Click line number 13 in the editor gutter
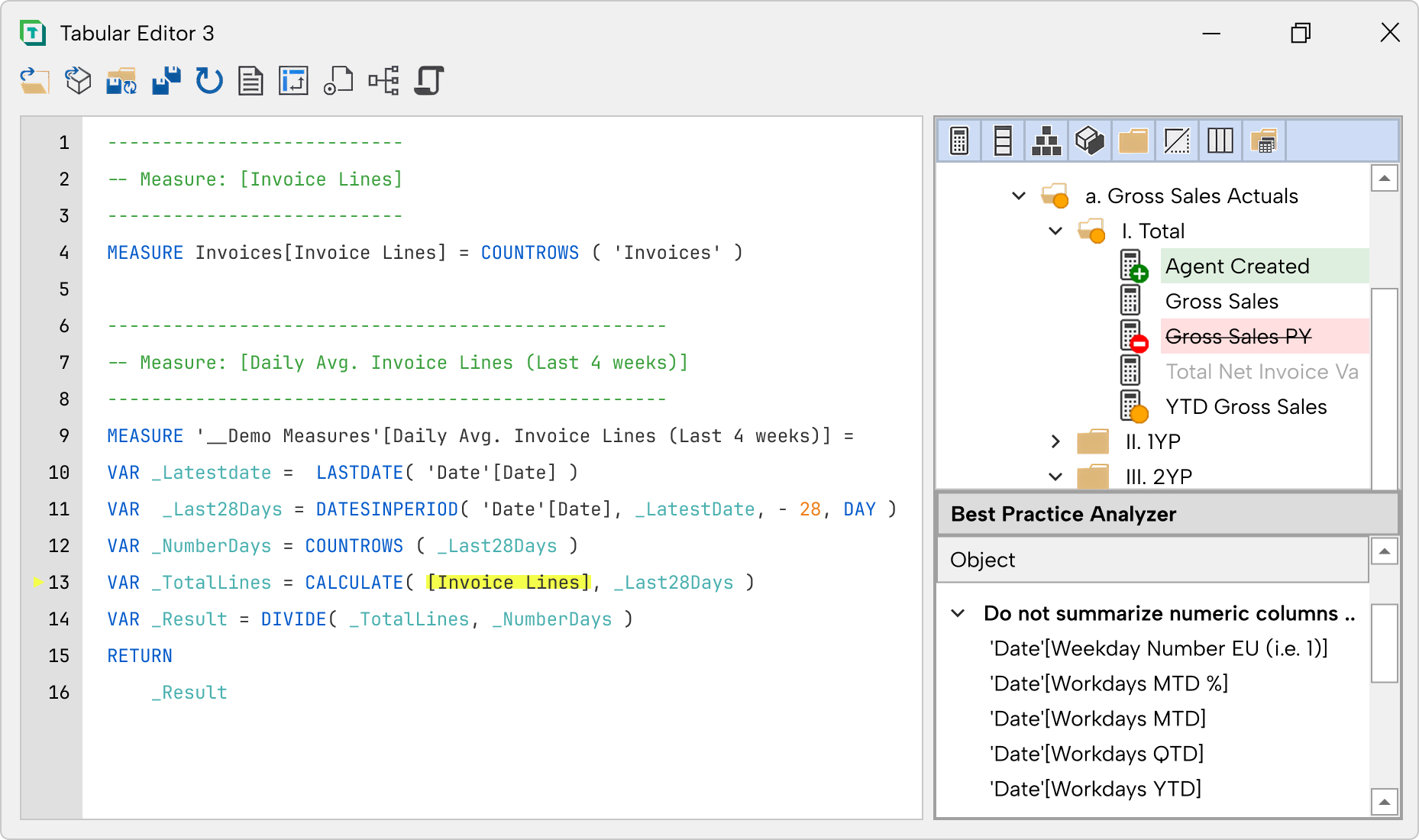 [59, 583]
